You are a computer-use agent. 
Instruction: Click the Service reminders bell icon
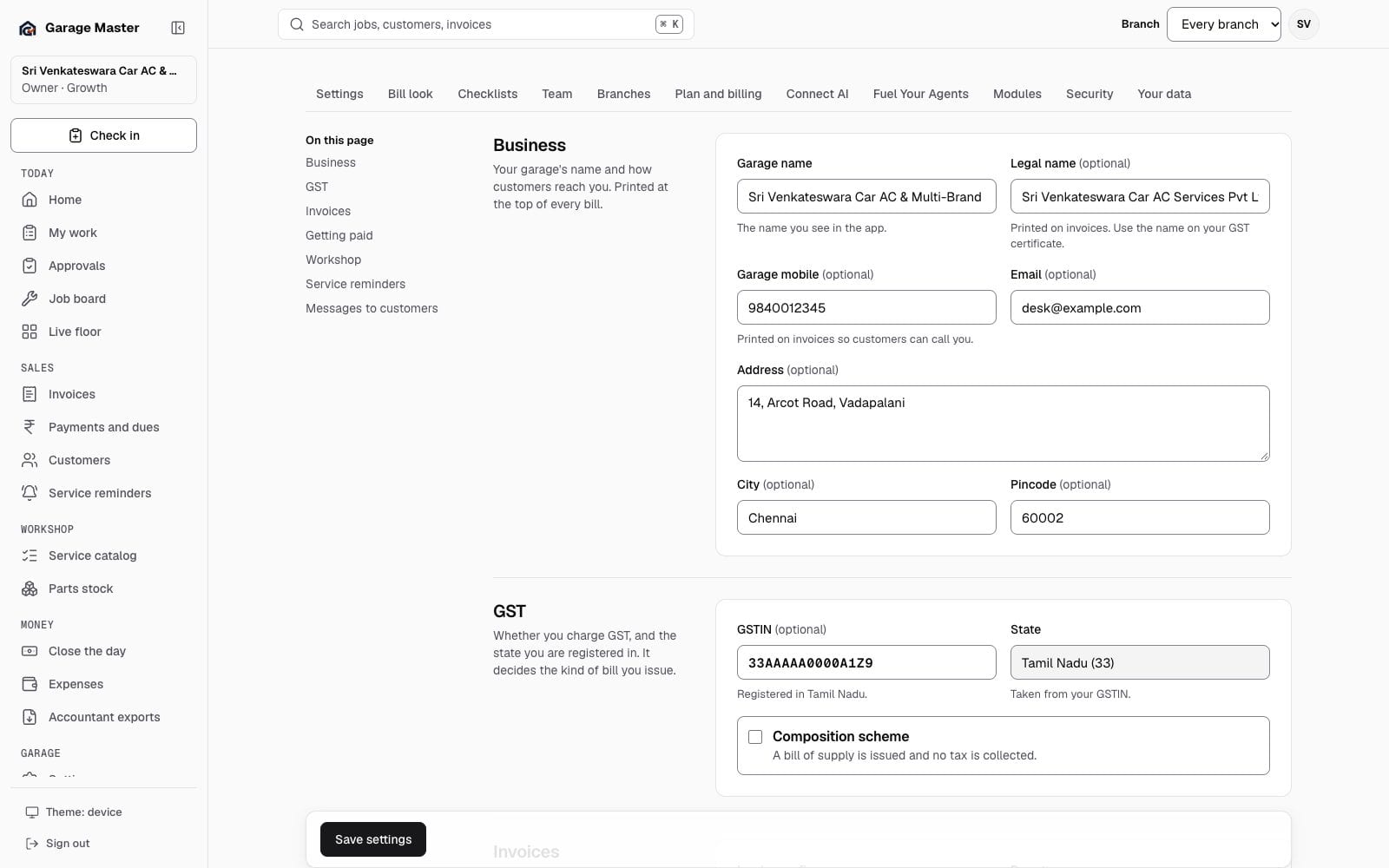[30, 493]
